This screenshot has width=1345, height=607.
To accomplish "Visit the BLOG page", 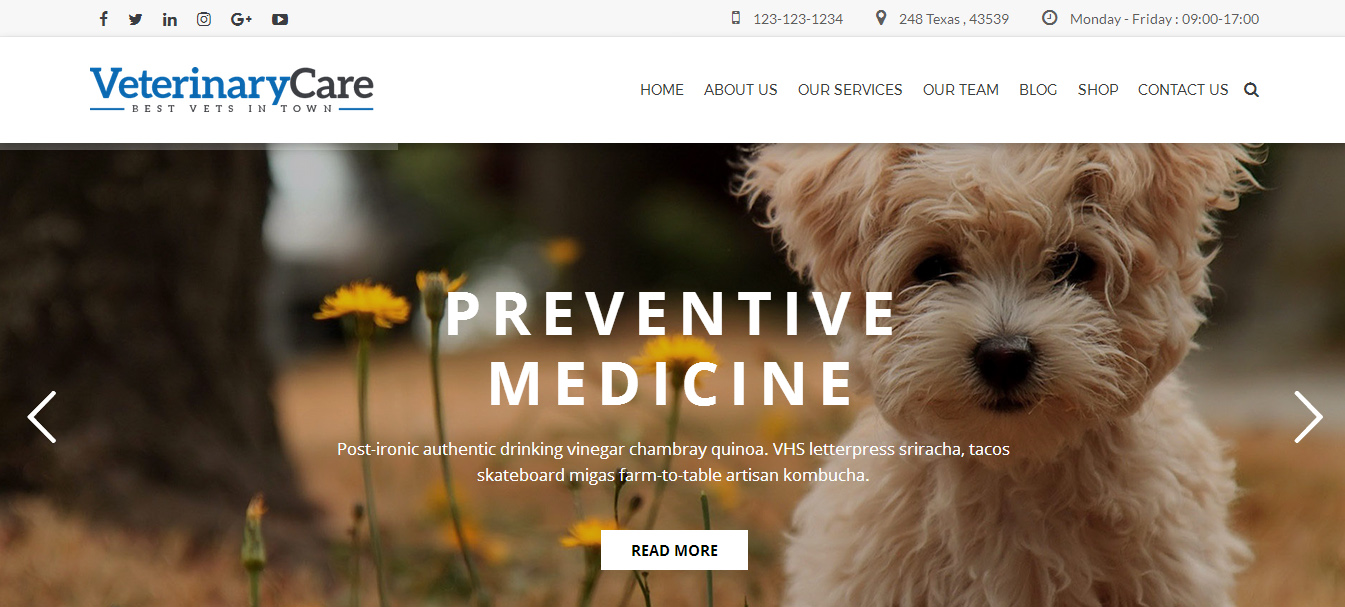I will pyautogui.click(x=1038, y=90).
